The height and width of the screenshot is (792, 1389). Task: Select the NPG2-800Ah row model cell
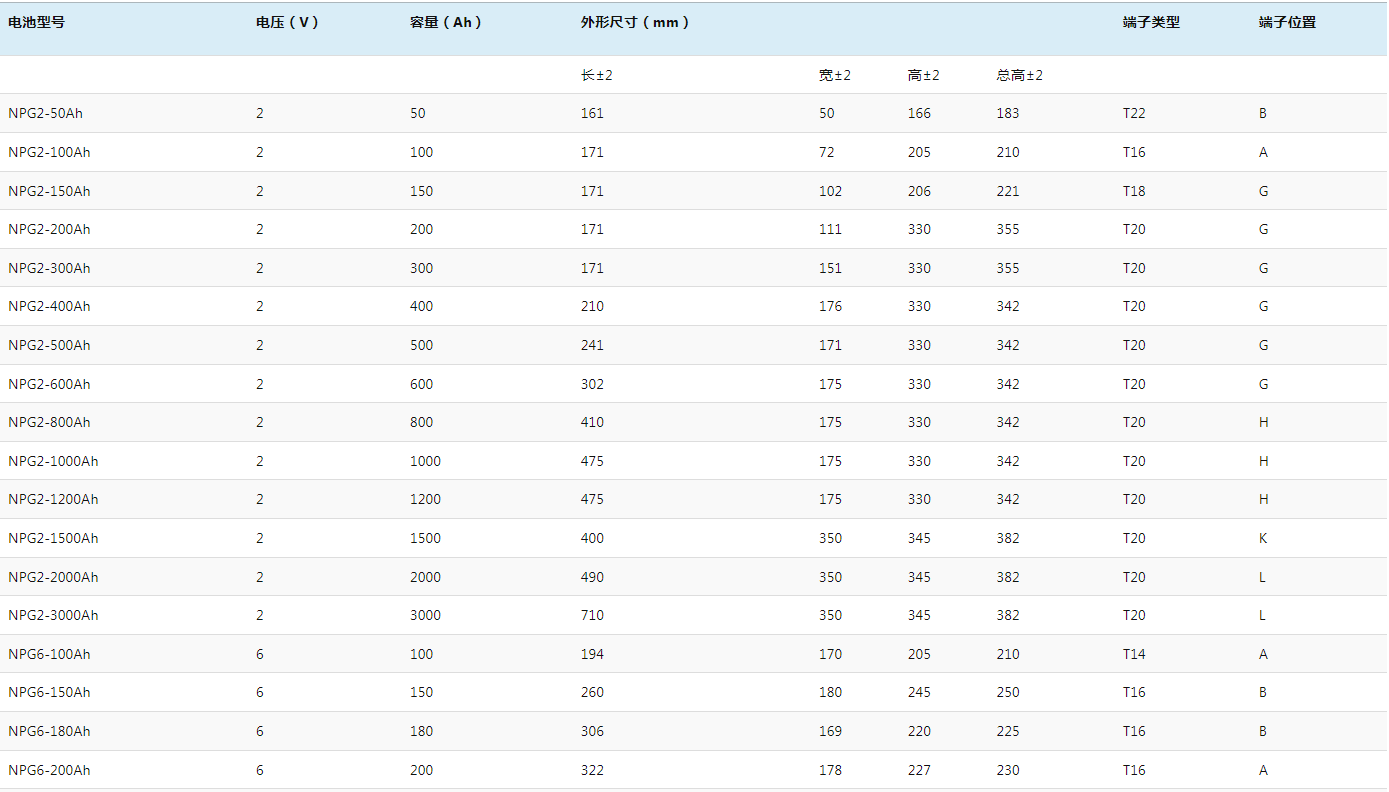tap(49, 422)
